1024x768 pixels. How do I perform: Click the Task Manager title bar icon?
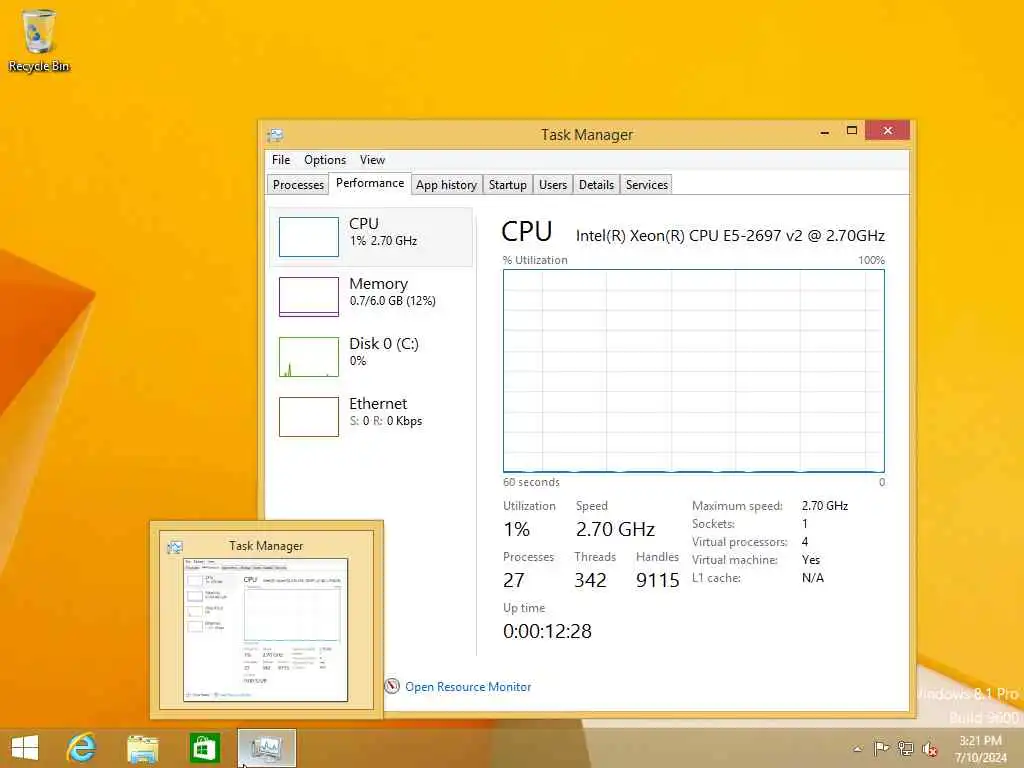click(275, 135)
